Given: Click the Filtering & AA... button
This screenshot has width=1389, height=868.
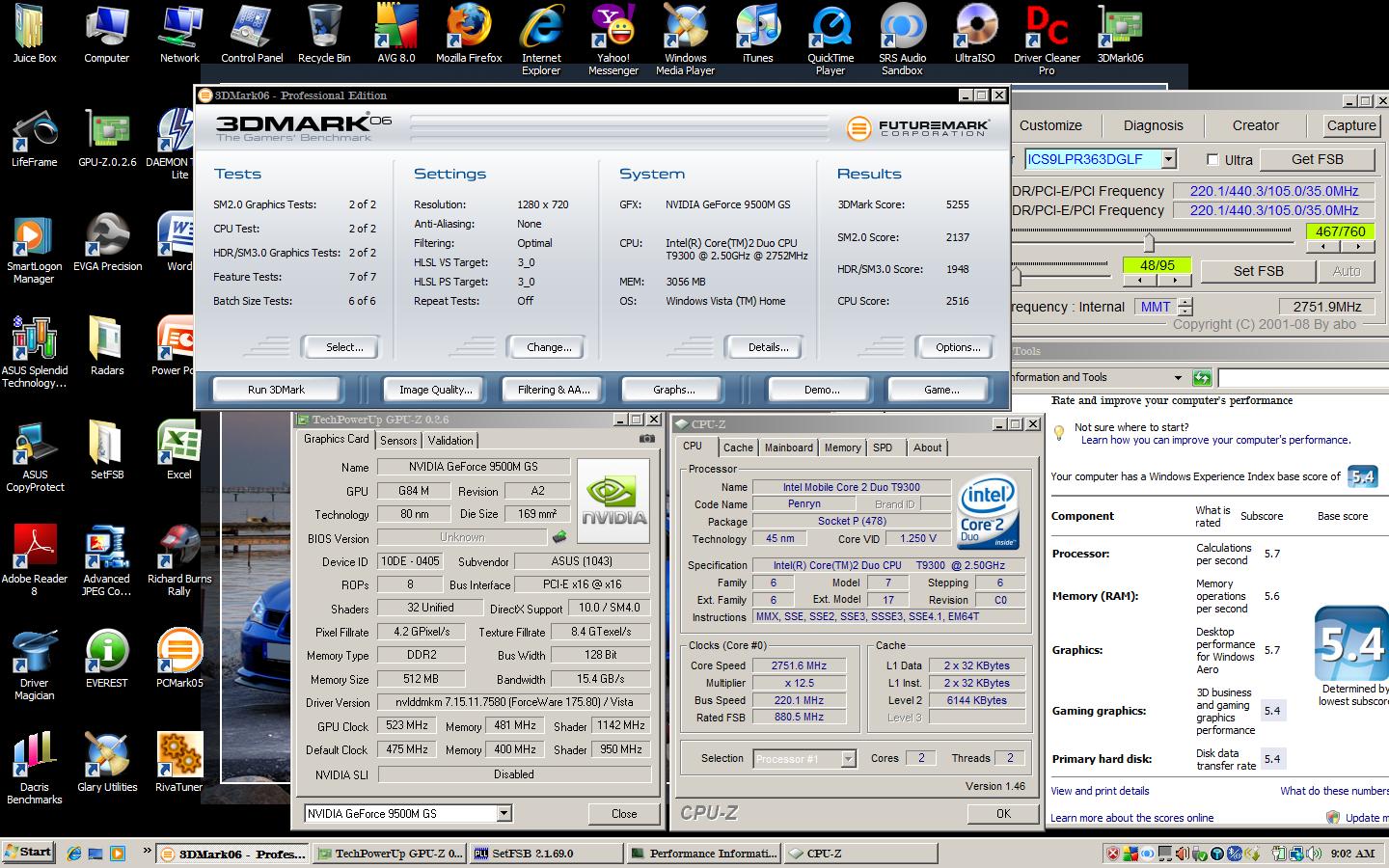Looking at the screenshot, I should (554, 390).
